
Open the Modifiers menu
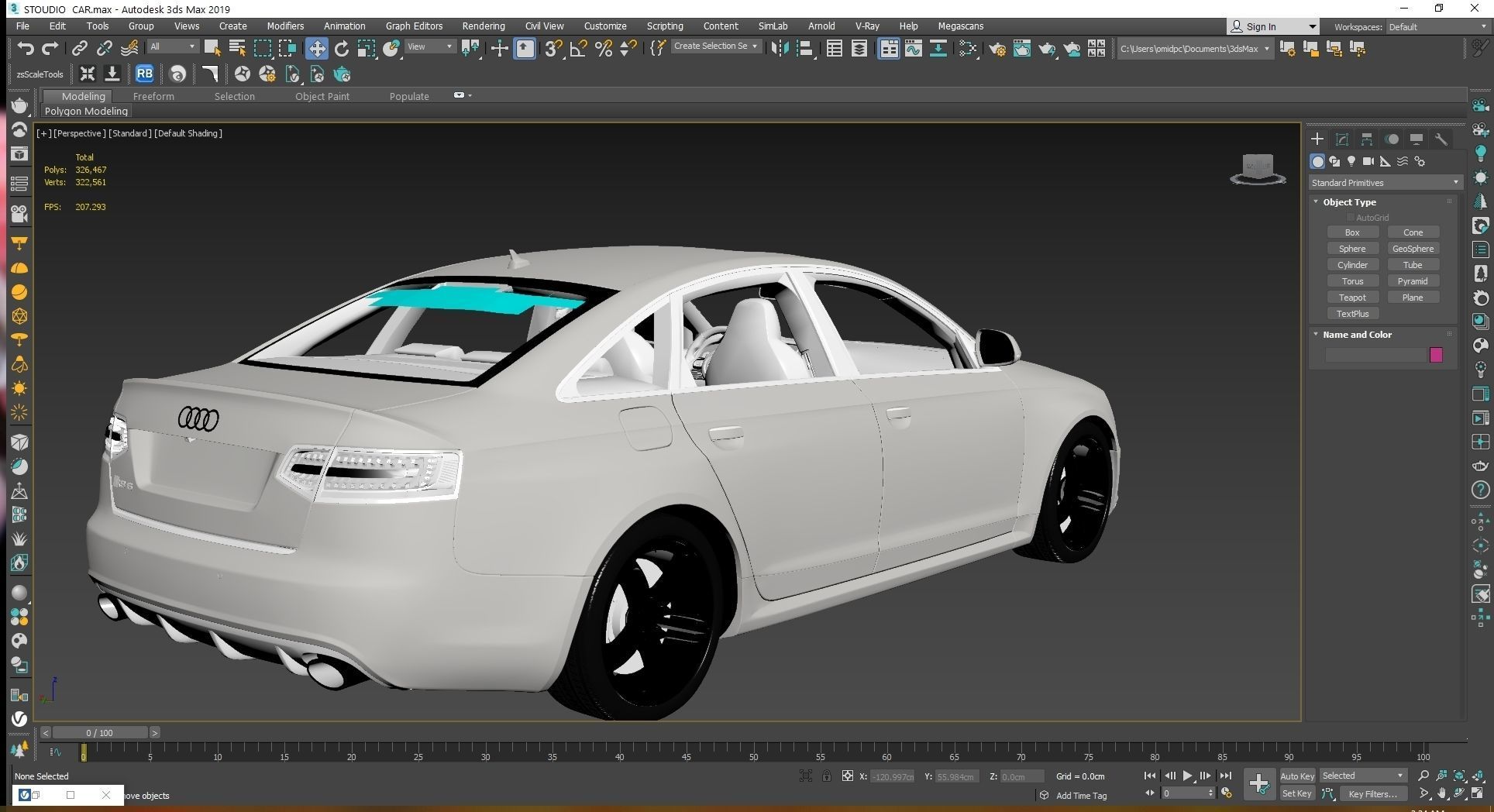[x=285, y=26]
